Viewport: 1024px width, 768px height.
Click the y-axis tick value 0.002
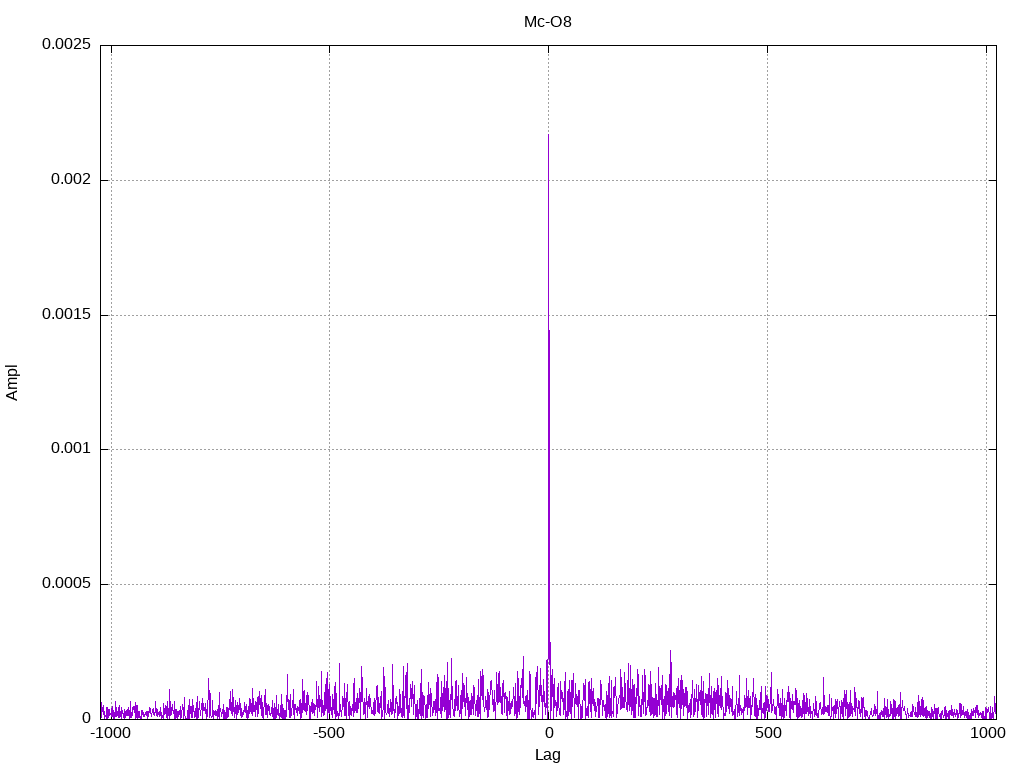tap(71, 180)
